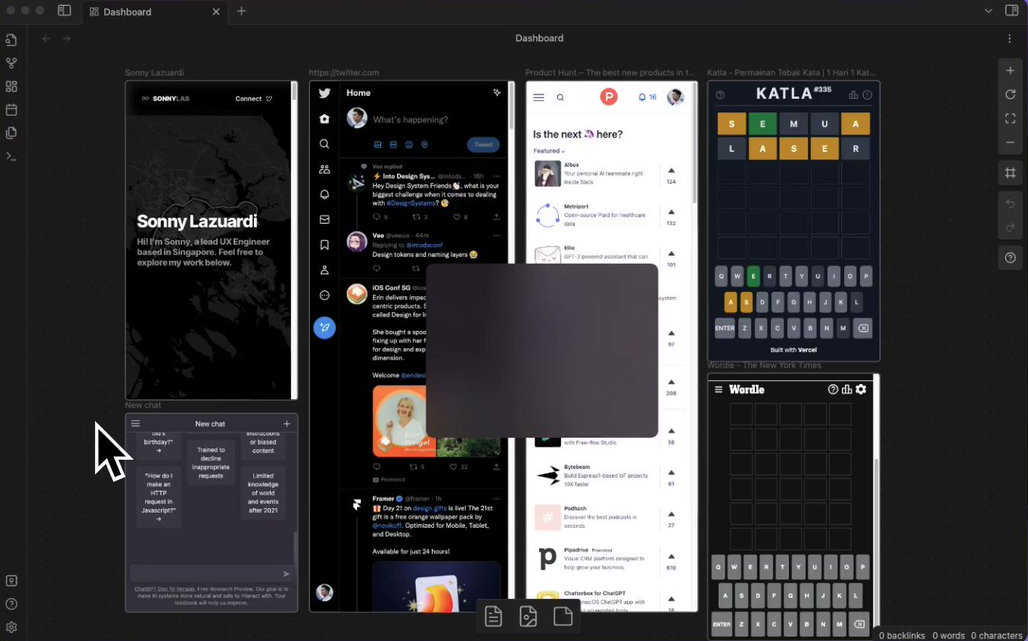1028x641 pixels.
Task: Zoom canvas to fit all cards
Action: click(1010, 119)
